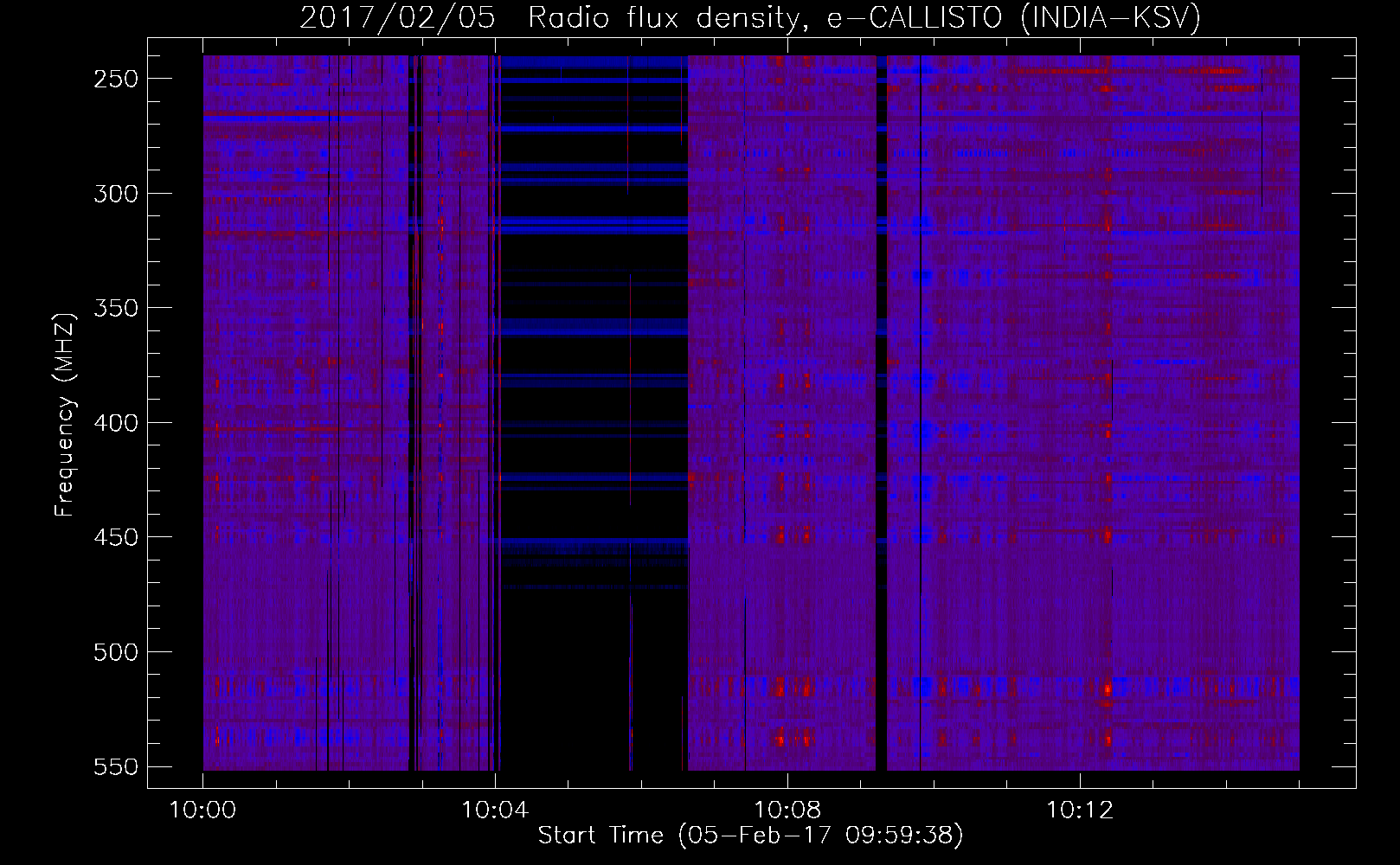Viewport: 1400px width, 865px height.
Task: Click the 450 frequency tick label
Action: pos(116,537)
